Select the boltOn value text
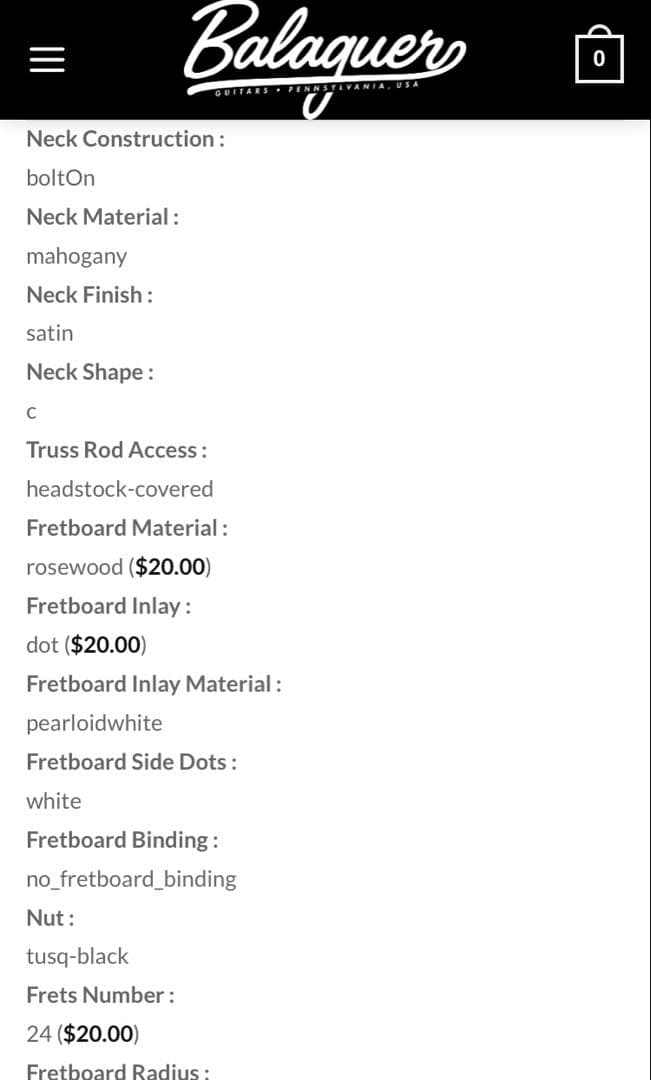Image resolution: width=651 pixels, height=1080 pixels. click(61, 178)
